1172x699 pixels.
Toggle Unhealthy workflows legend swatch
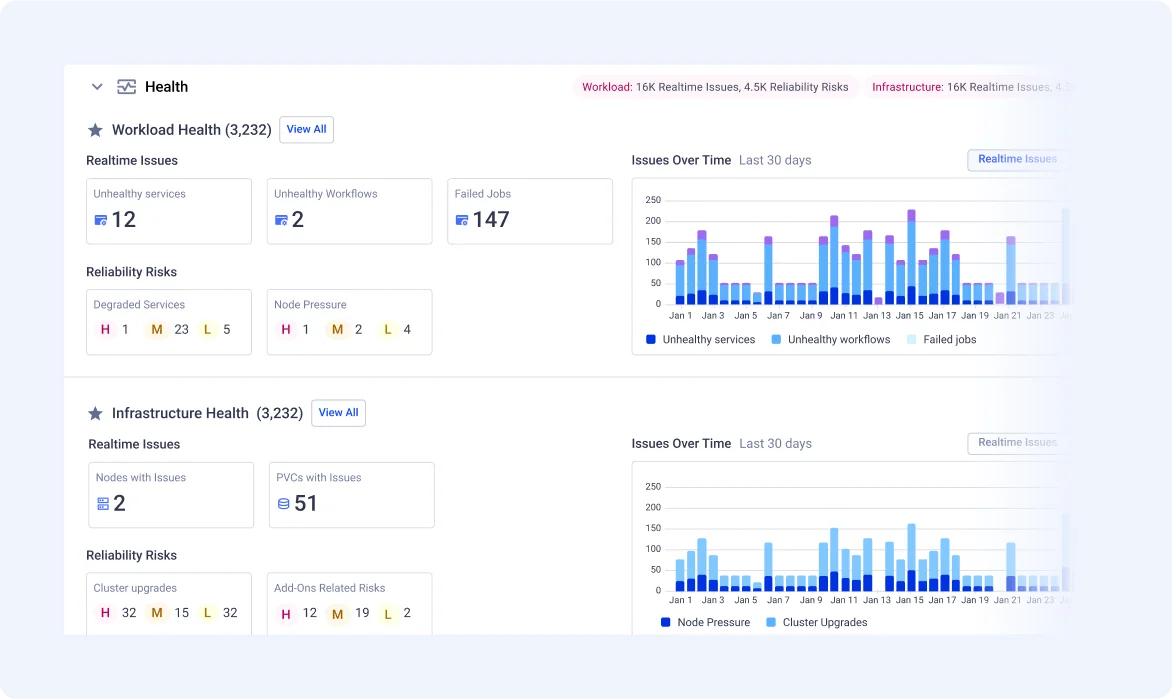point(776,339)
